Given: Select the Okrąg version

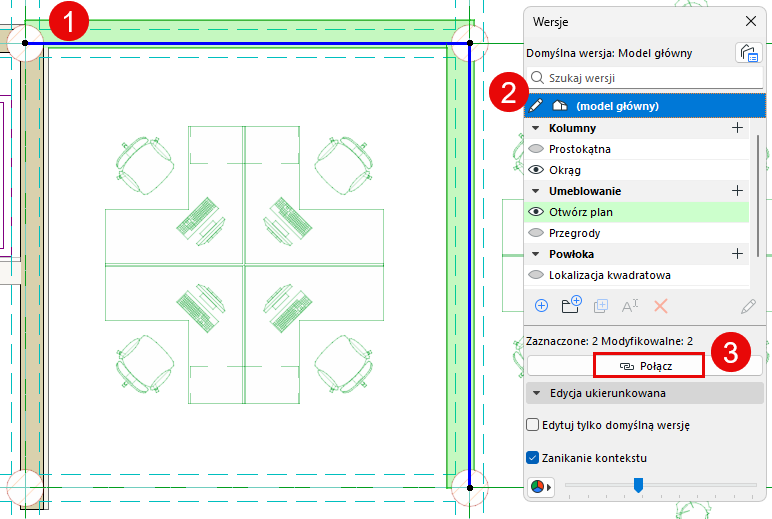Looking at the screenshot, I should coord(565,170).
